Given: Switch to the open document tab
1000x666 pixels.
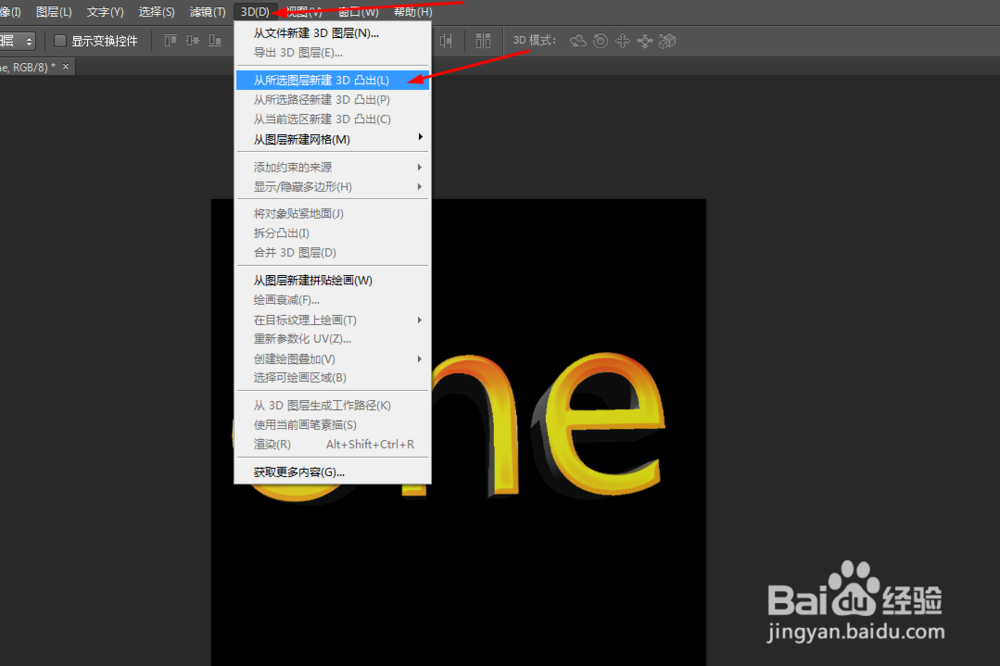Looking at the screenshot, I should pyautogui.click(x=25, y=66).
